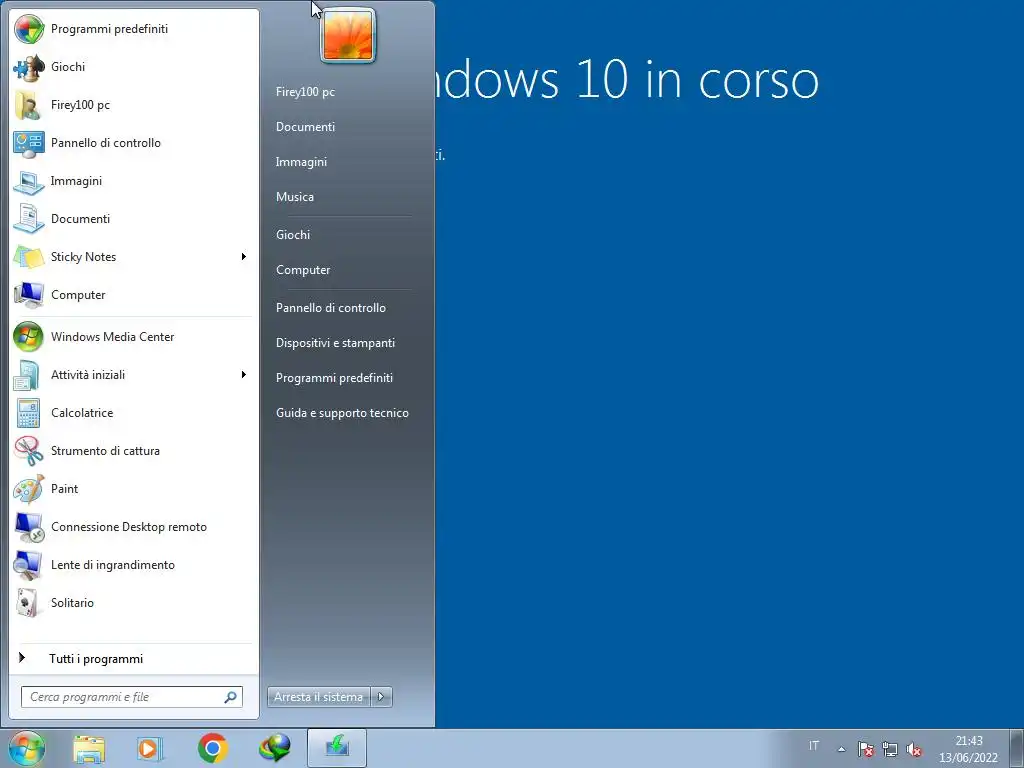The width and height of the screenshot is (1024, 768).
Task: Open Musica in right pane
Action: pyautogui.click(x=295, y=197)
